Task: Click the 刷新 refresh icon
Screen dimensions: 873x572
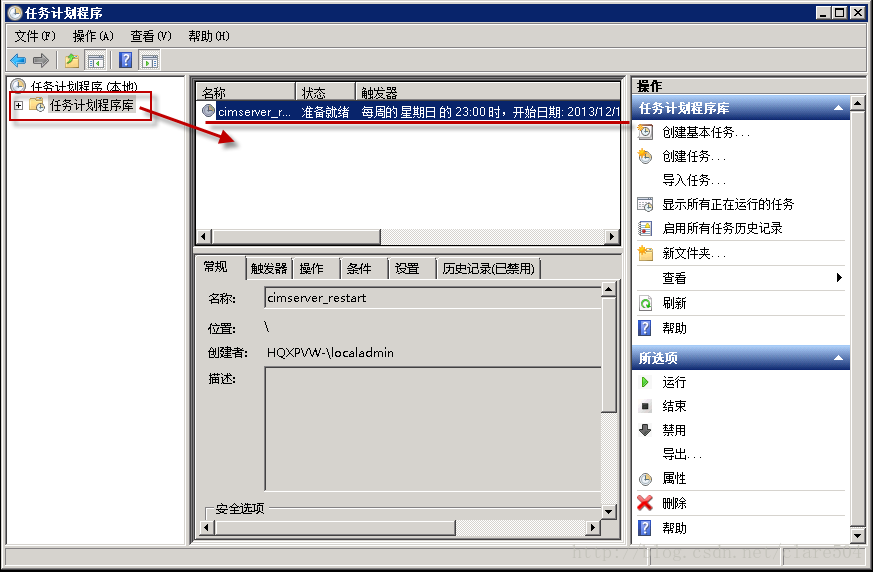Action: (645, 303)
